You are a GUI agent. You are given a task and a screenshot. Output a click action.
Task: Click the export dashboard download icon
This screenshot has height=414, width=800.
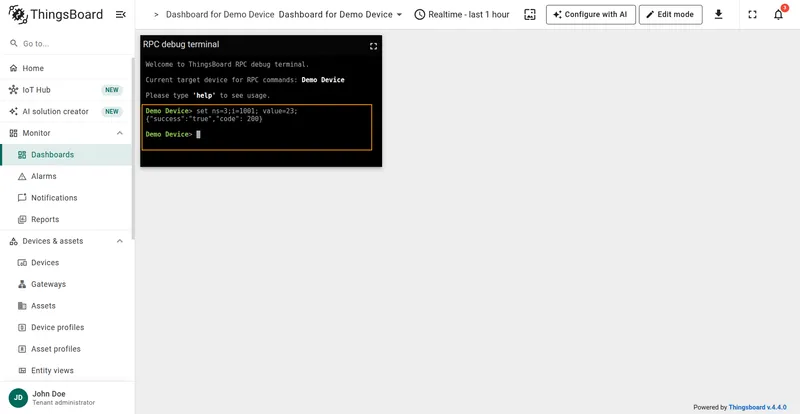coord(718,14)
